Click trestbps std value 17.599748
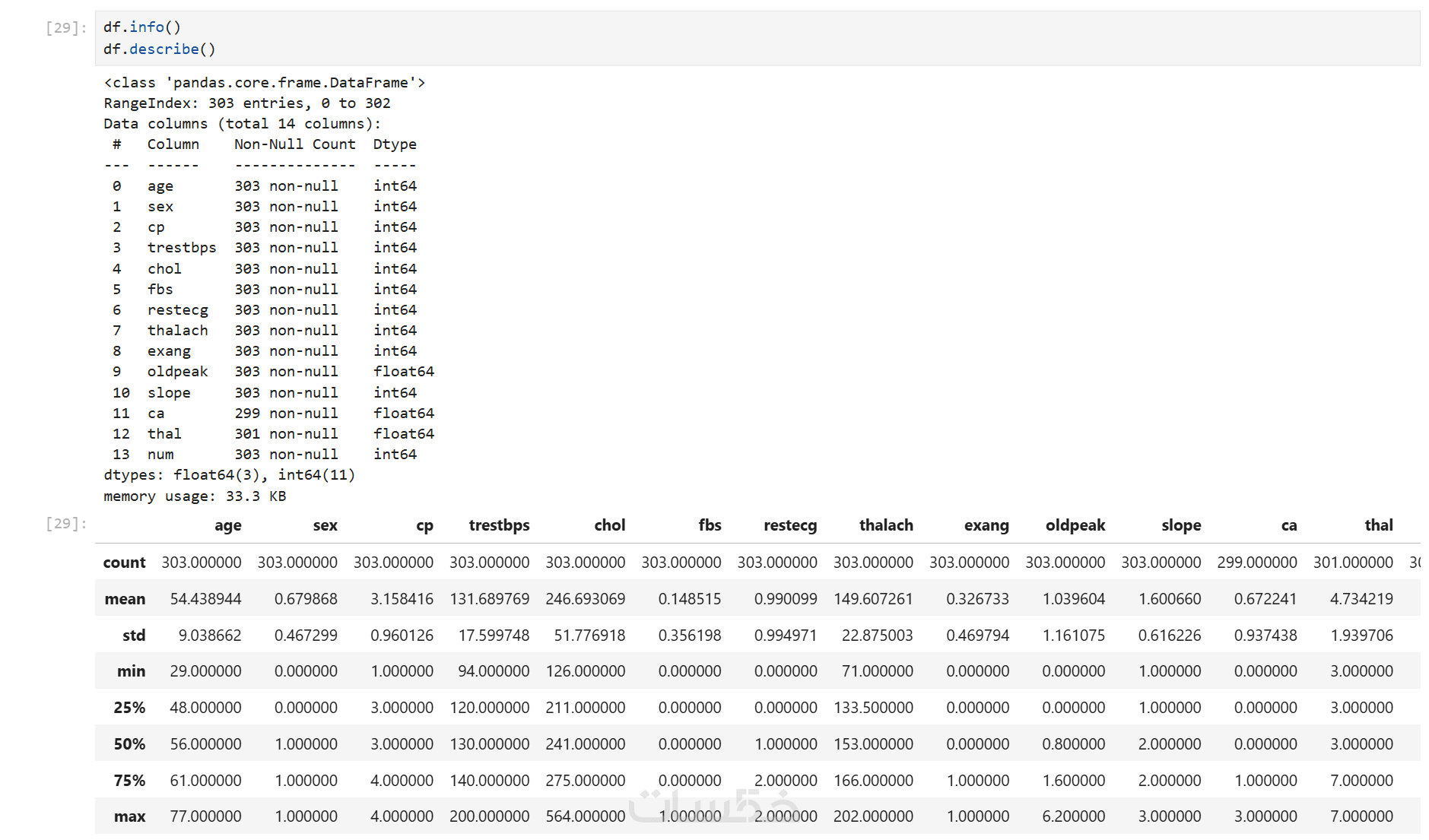 click(494, 636)
